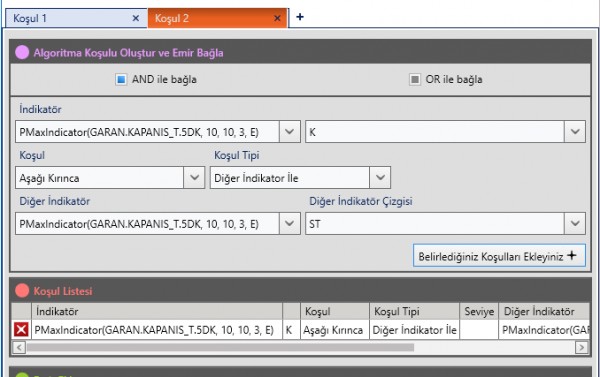
Task: Click the İndikatör field showing PMaxIndicator text
Action: click(147, 132)
